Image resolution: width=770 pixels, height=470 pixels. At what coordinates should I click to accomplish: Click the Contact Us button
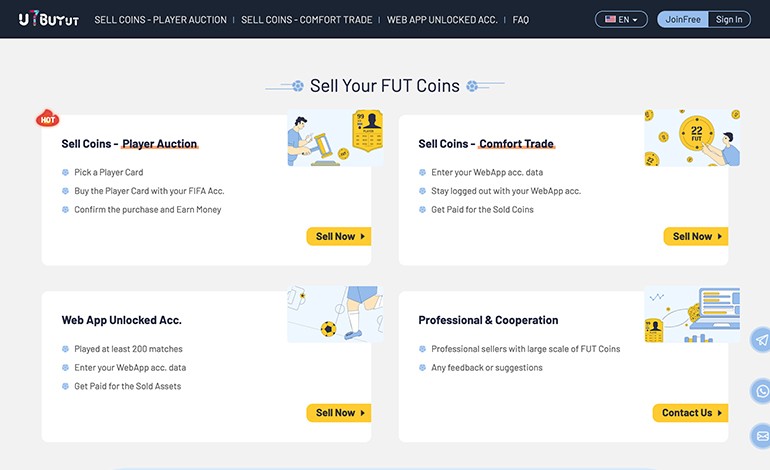click(x=690, y=413)
